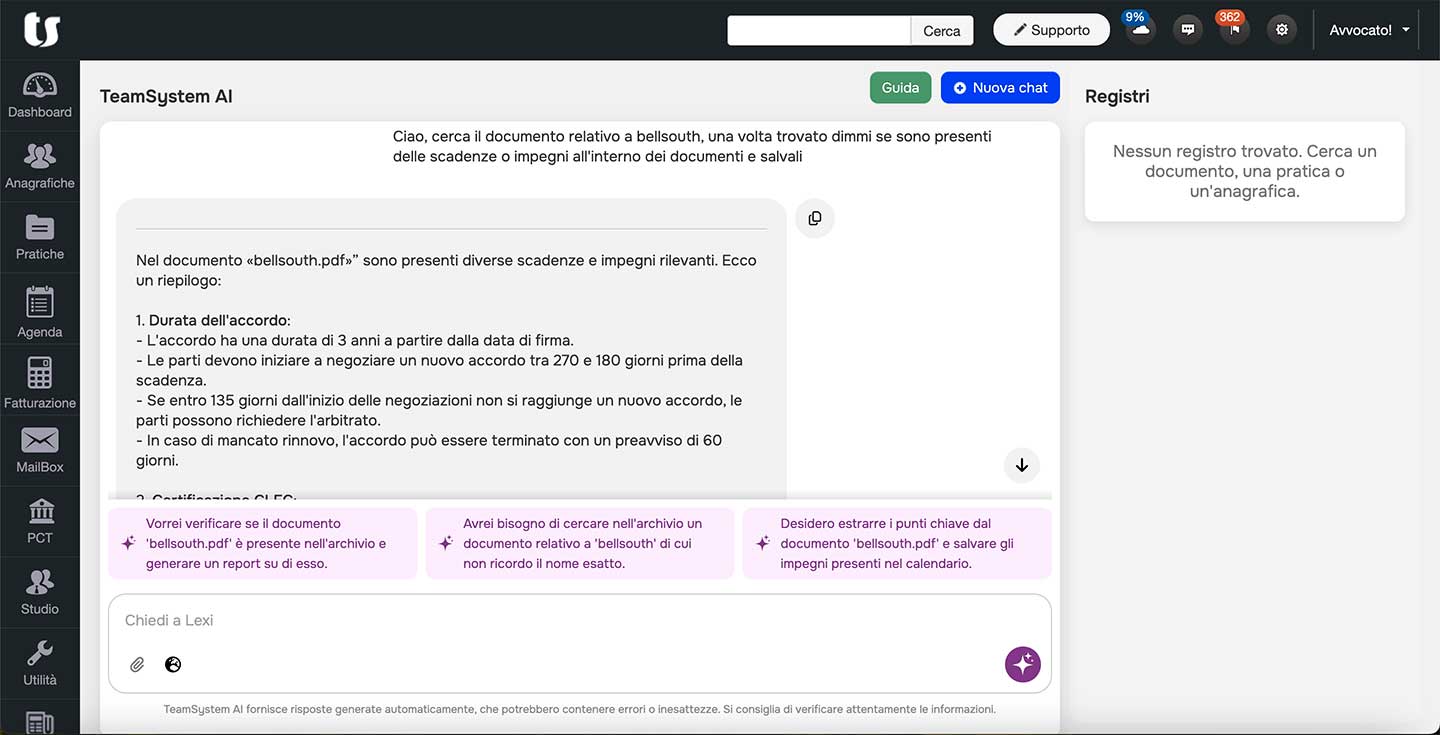The image size is (1440, 735).
Task: Open the partially visible bottom sidebar icon
Action: (40, 721)
